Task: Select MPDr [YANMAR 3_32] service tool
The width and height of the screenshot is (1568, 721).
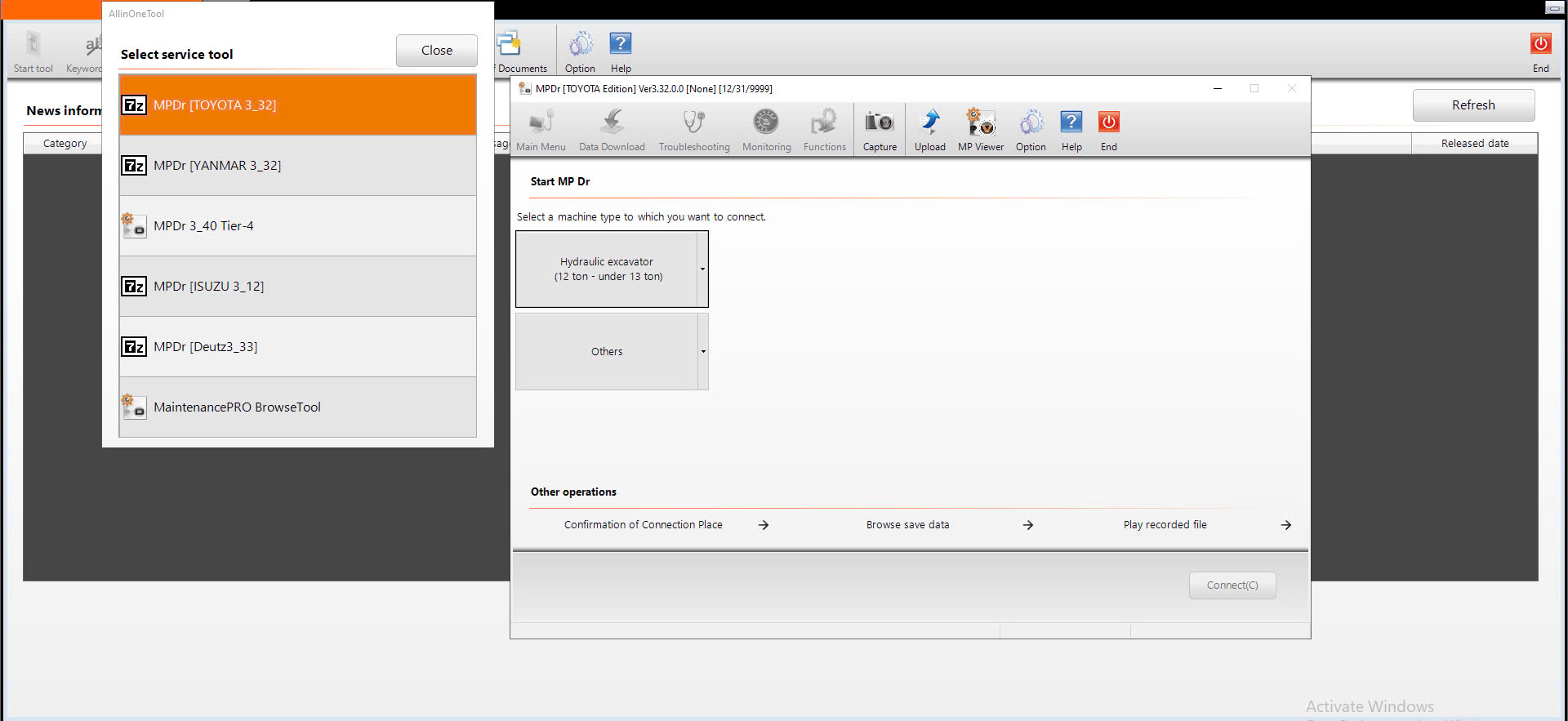Action: (298, 165)
